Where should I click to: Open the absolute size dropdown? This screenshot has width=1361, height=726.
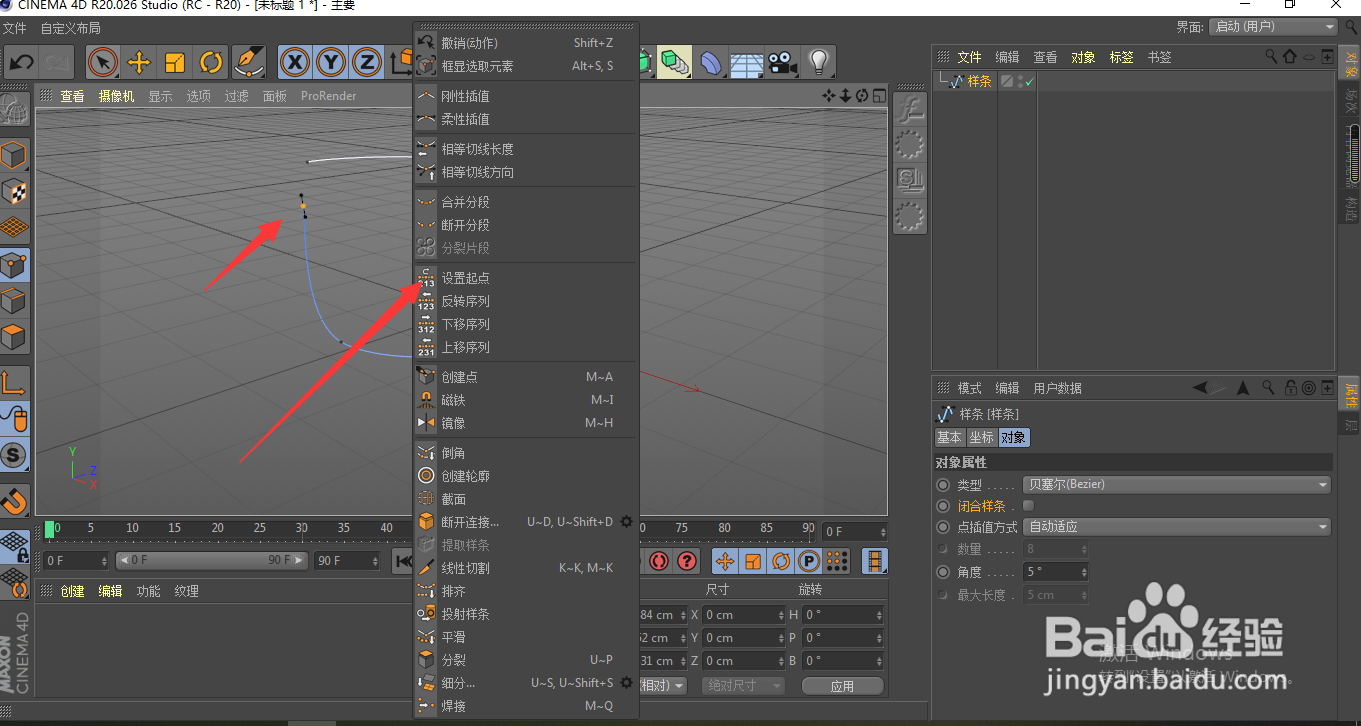[x=742, y=685]
